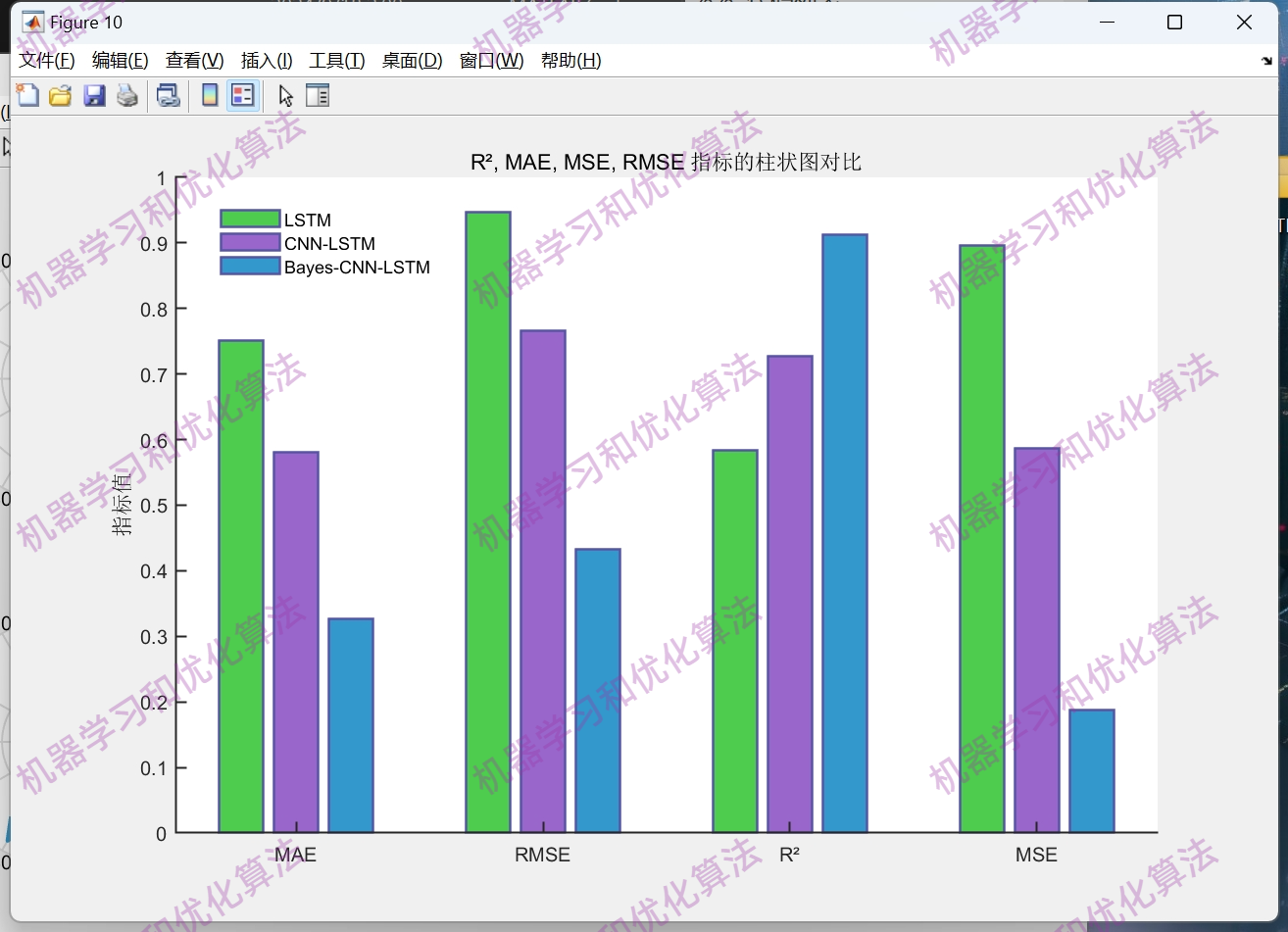Open the 帮助 menu
This screenshot has width=1288, height=932.
[x=571, y=60]
